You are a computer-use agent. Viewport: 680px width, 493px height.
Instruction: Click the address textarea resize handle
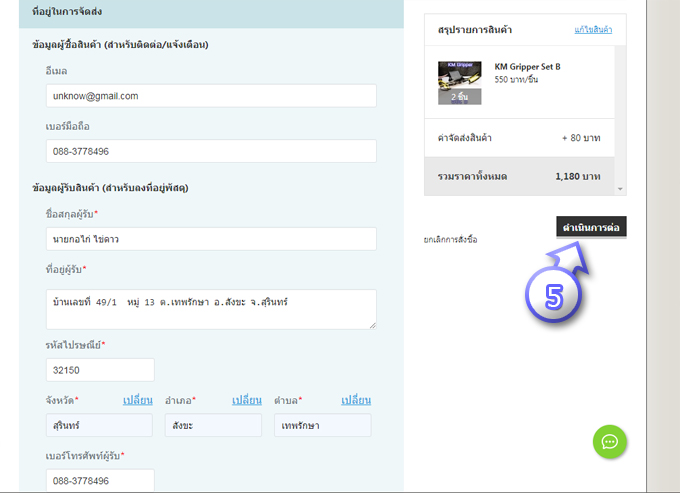point(373,325)
